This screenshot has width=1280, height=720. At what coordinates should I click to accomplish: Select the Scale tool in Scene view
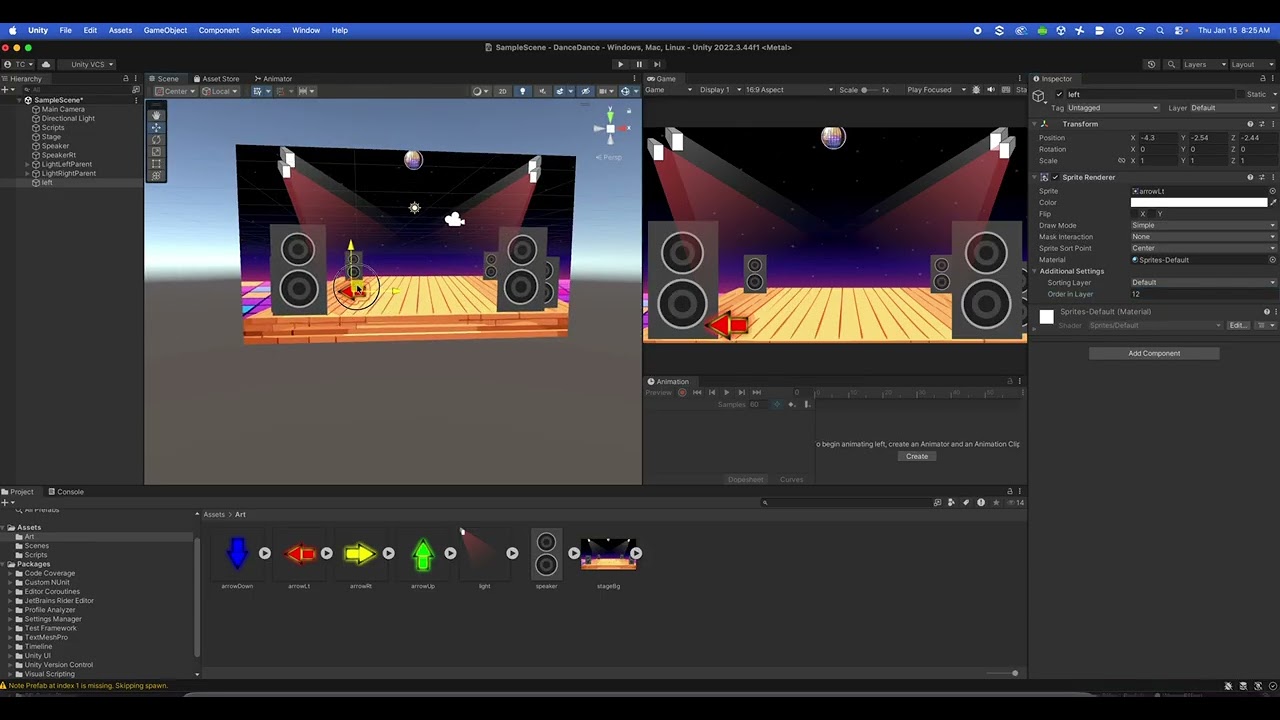[156, 151]
